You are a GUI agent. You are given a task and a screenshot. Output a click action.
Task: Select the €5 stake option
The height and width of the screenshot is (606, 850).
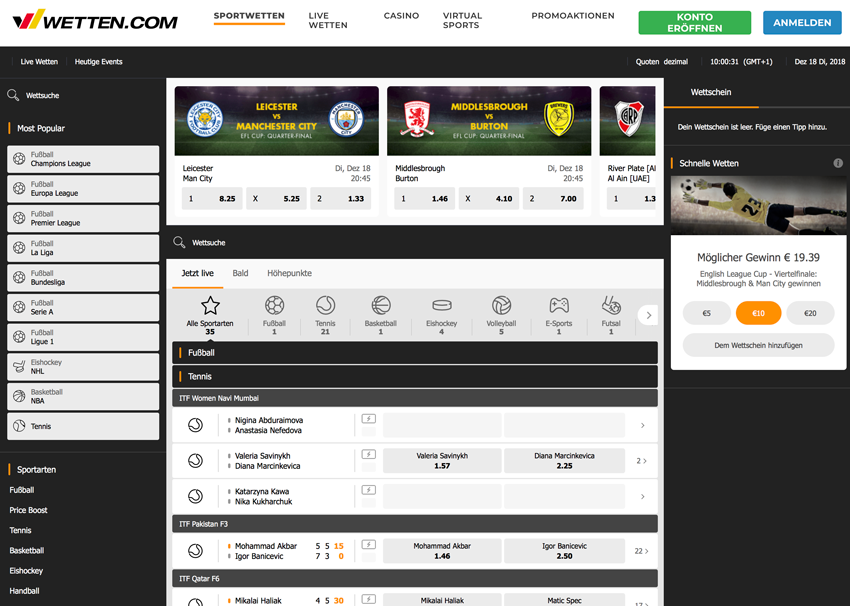pos(706,313)
